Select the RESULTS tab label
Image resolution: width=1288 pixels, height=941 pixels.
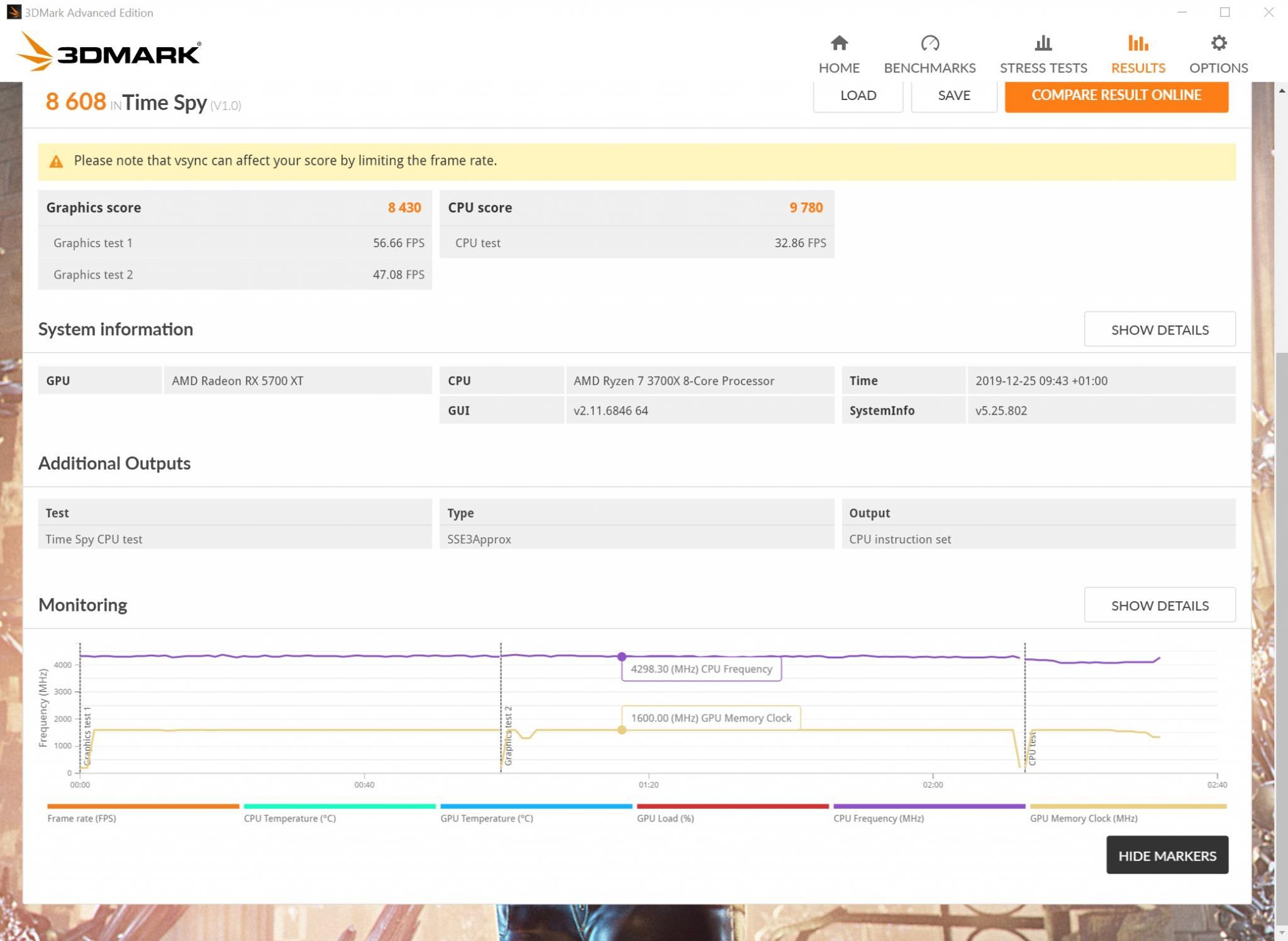[1138, 68]
